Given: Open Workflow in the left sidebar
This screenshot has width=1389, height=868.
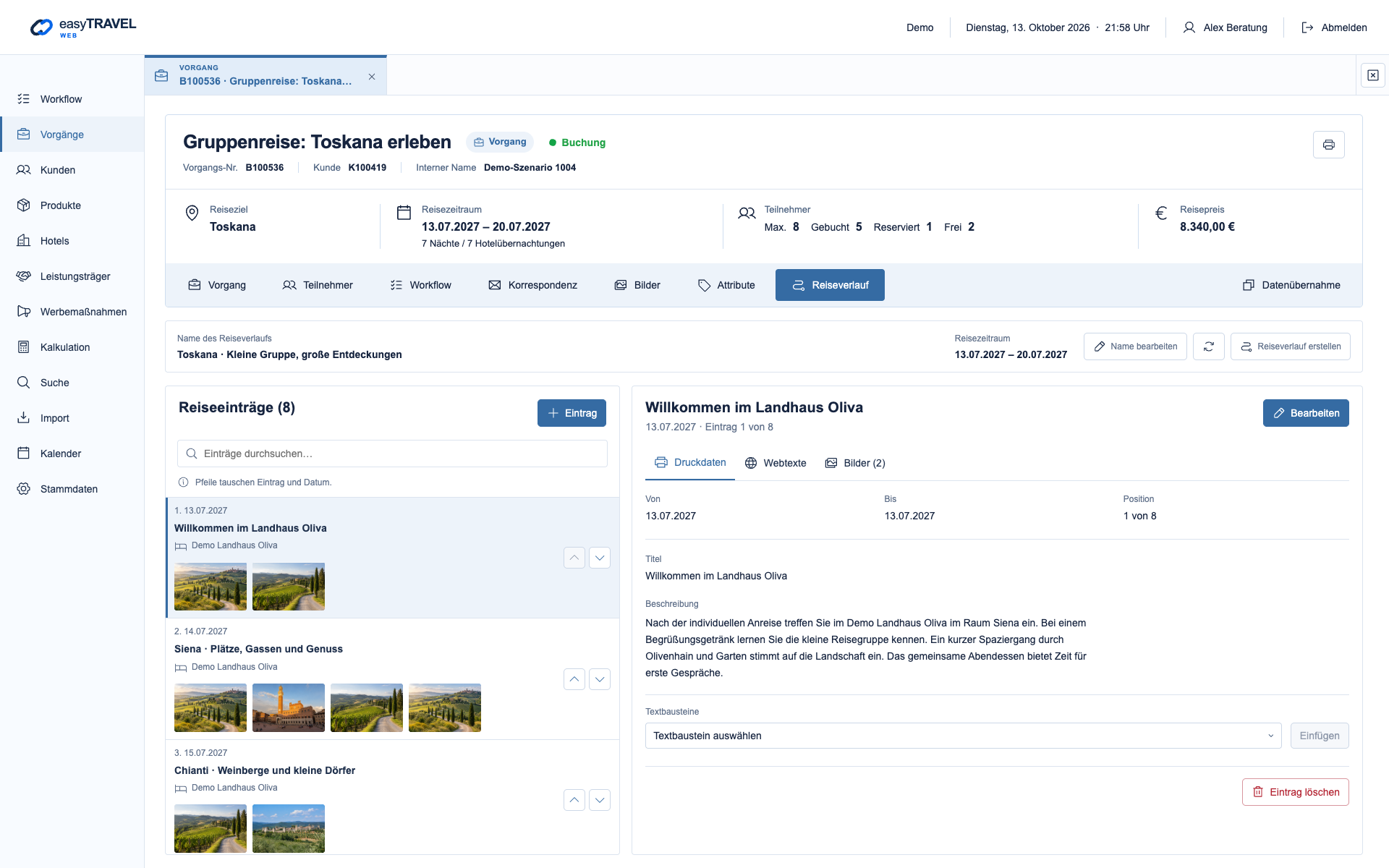Looking at the screenshot, I should (72, 99).
